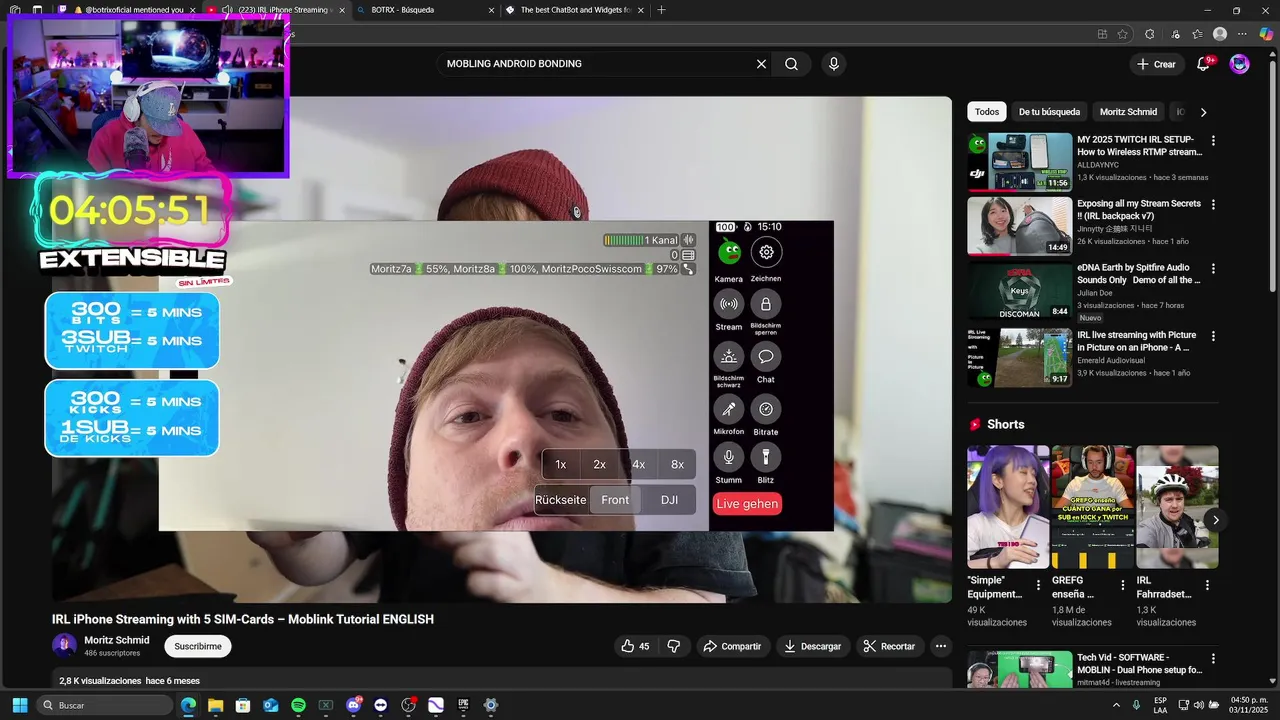Switch to @botrixoficial mentioned you tab
This screenshot has width=1280, height=720.
(x=130, y=10)
